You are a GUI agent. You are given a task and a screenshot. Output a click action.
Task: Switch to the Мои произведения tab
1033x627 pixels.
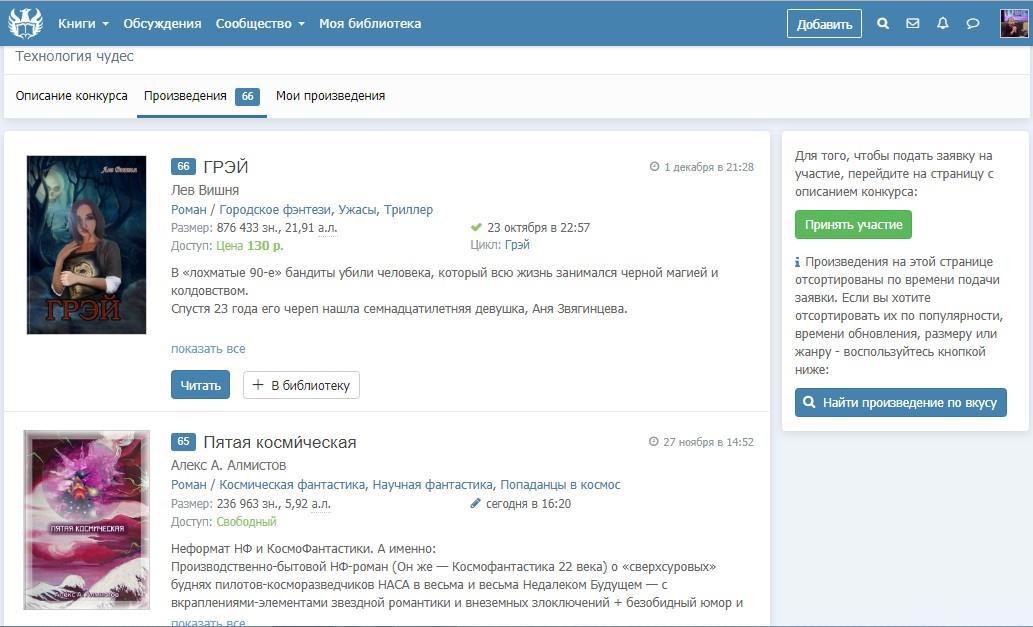(330, 96)
